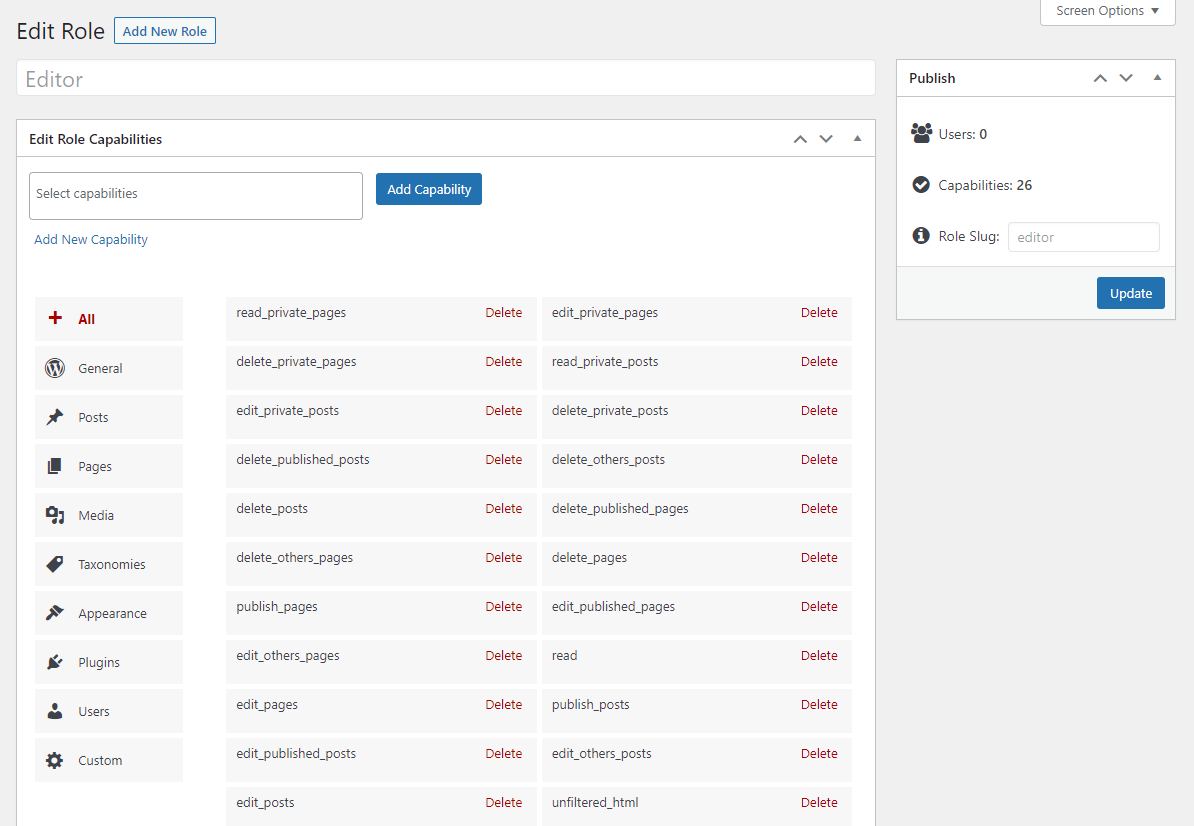Viewport: 1194px width, 826px height.
Task: Delete the delete_private_pages capability
Action: [x=503, y=362]
